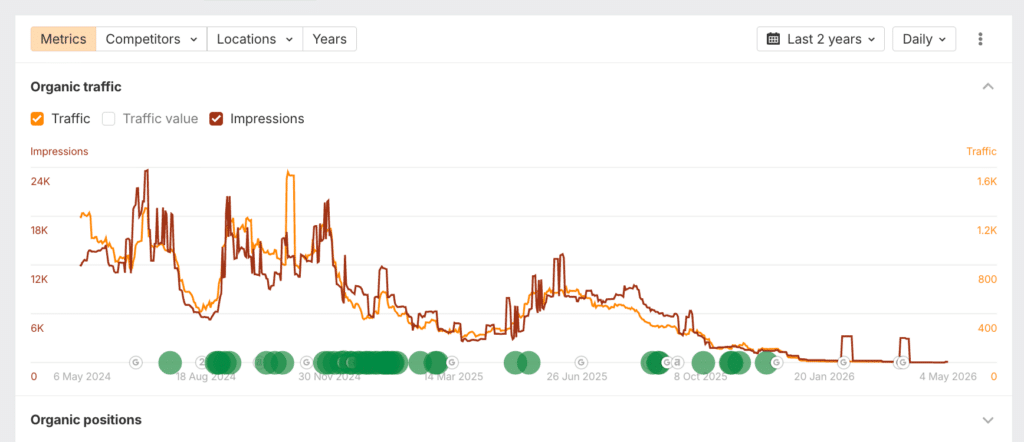This screenshot has height=442, width=1024.
Task: Click the green circle above the 8 Oct 2025 label
Action: [x=703, y=362]
